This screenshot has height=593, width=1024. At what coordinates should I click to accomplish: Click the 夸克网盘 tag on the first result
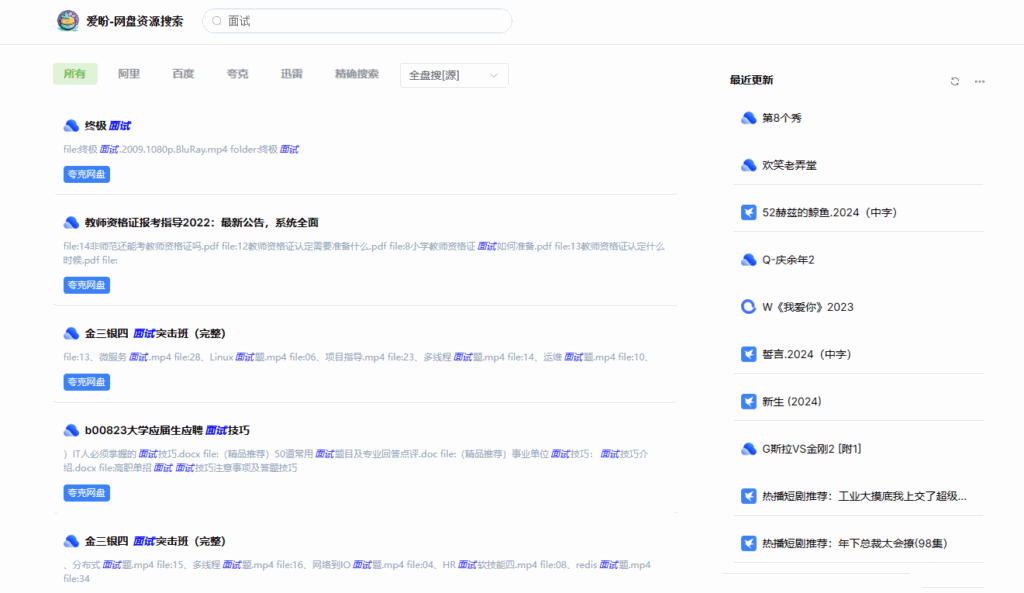click(86, 173)
